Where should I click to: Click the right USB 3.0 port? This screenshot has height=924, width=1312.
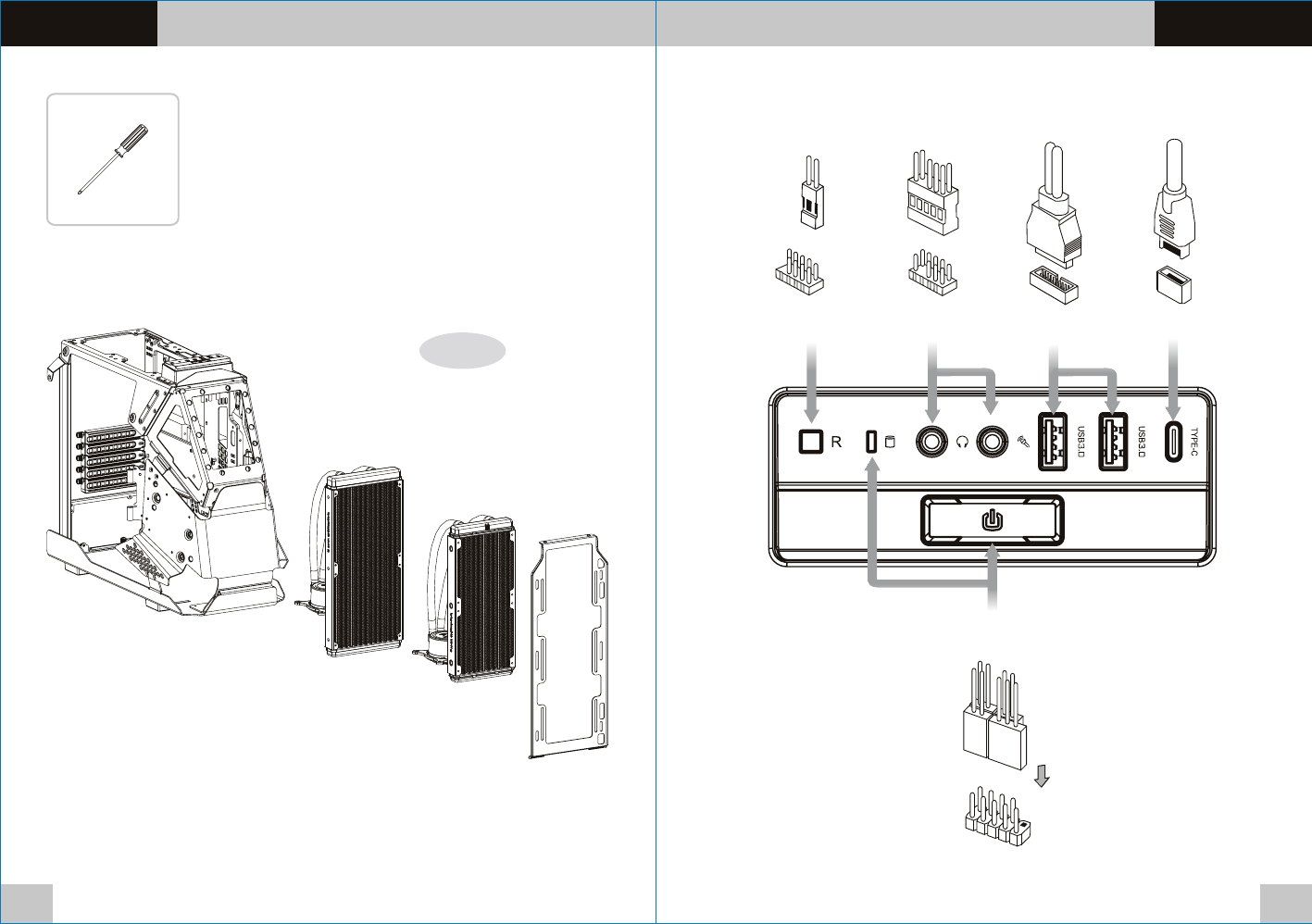(x=1114, y=442)
